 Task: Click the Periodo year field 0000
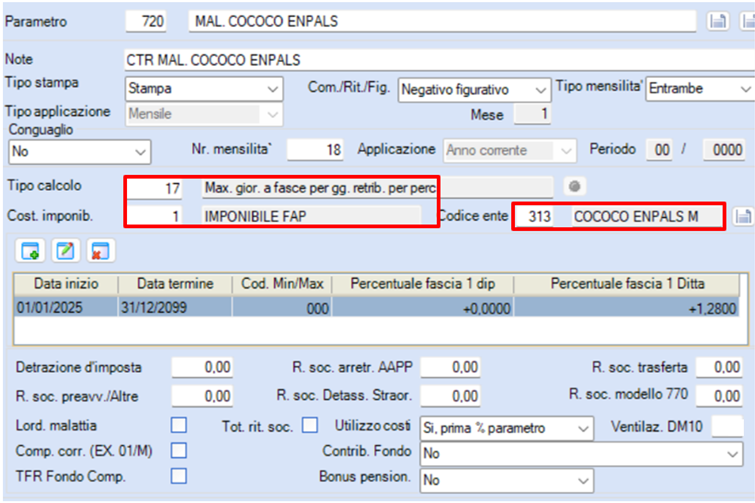tap(724, 150)
